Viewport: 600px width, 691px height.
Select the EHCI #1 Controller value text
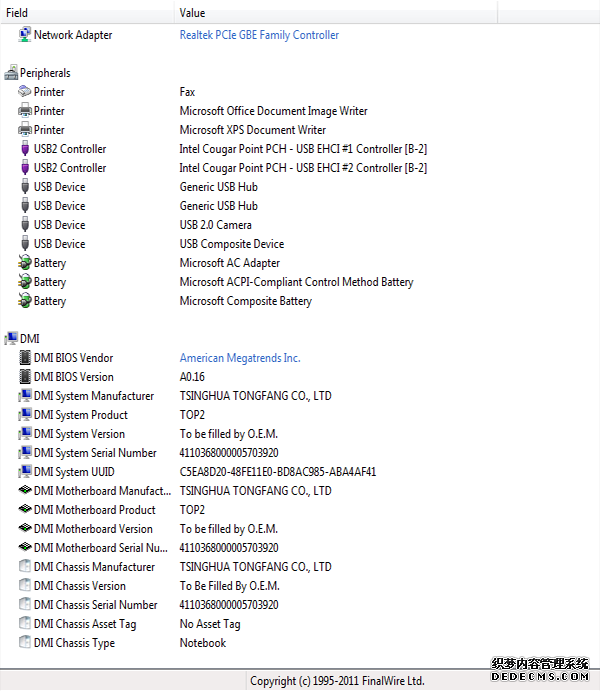303,149
